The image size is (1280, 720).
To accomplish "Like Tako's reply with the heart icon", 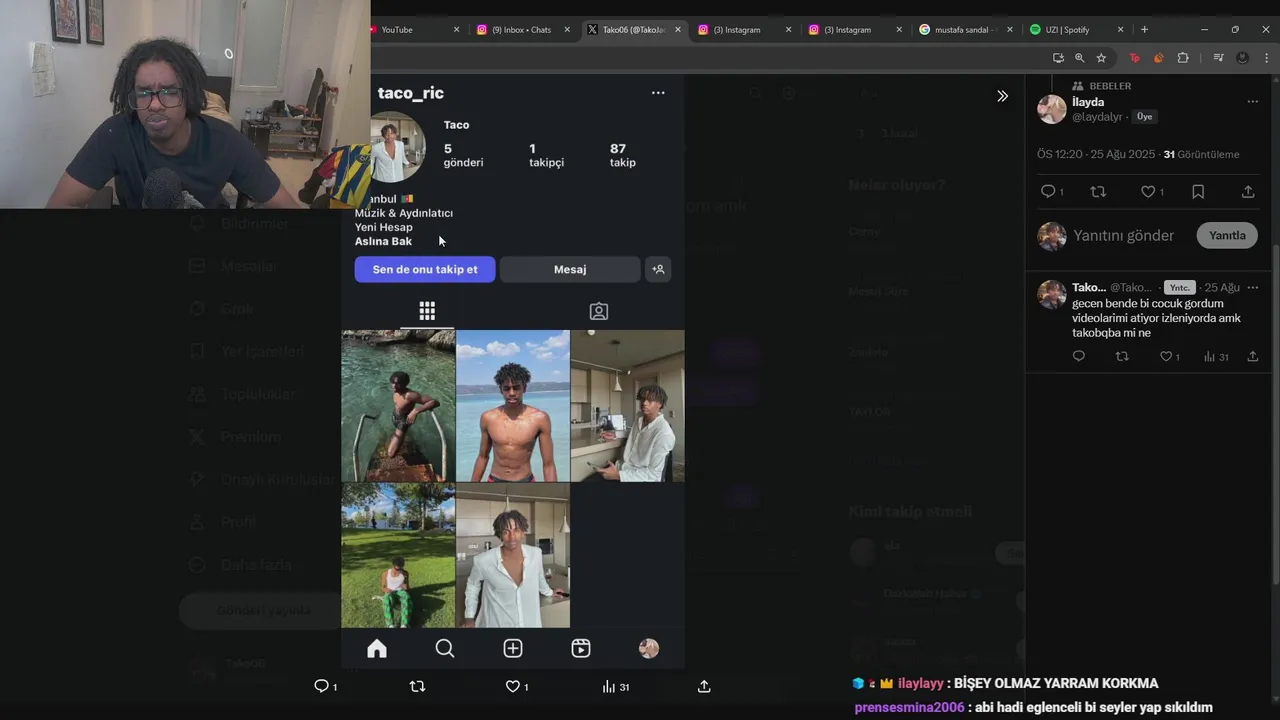I will (1165, 356).
